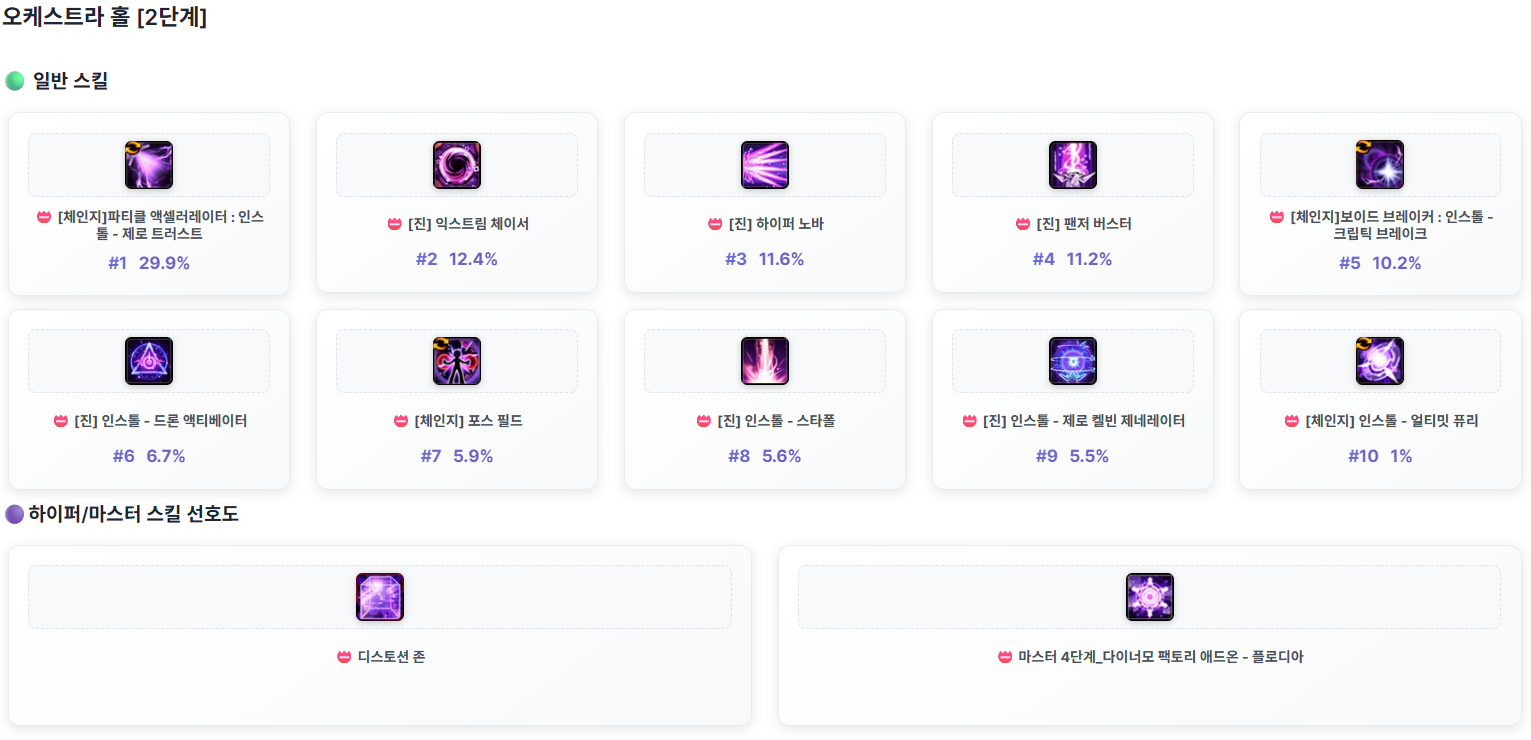
Task: Select the 하이퍼 노바 skill icon
Action: point(765,165)
